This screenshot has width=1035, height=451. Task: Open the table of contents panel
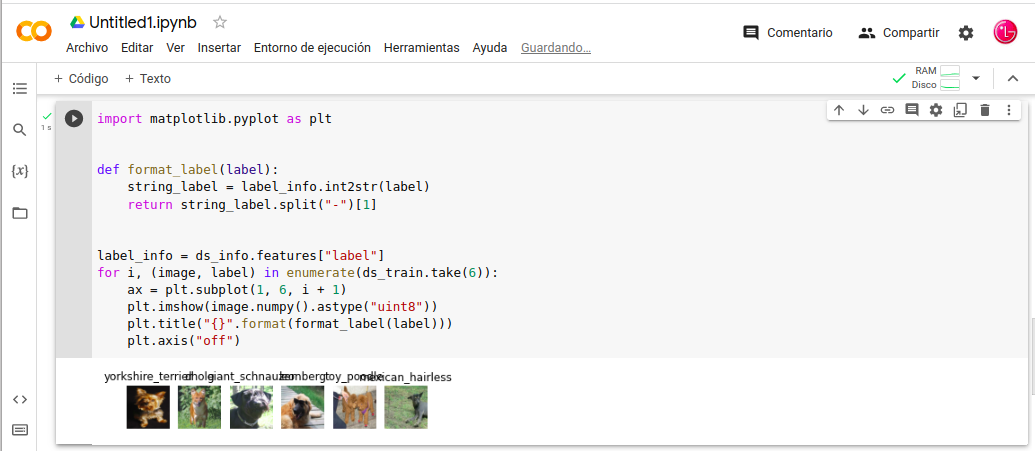point(20,89)
